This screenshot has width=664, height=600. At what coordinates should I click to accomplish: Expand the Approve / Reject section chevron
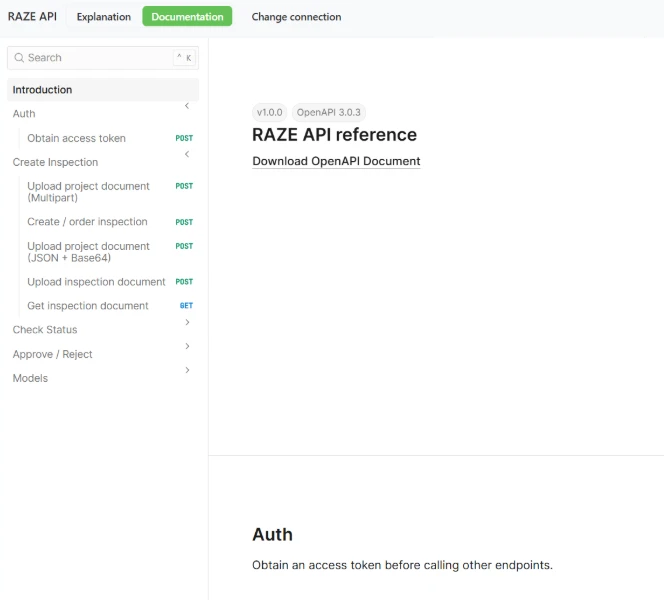pos(187,346)
